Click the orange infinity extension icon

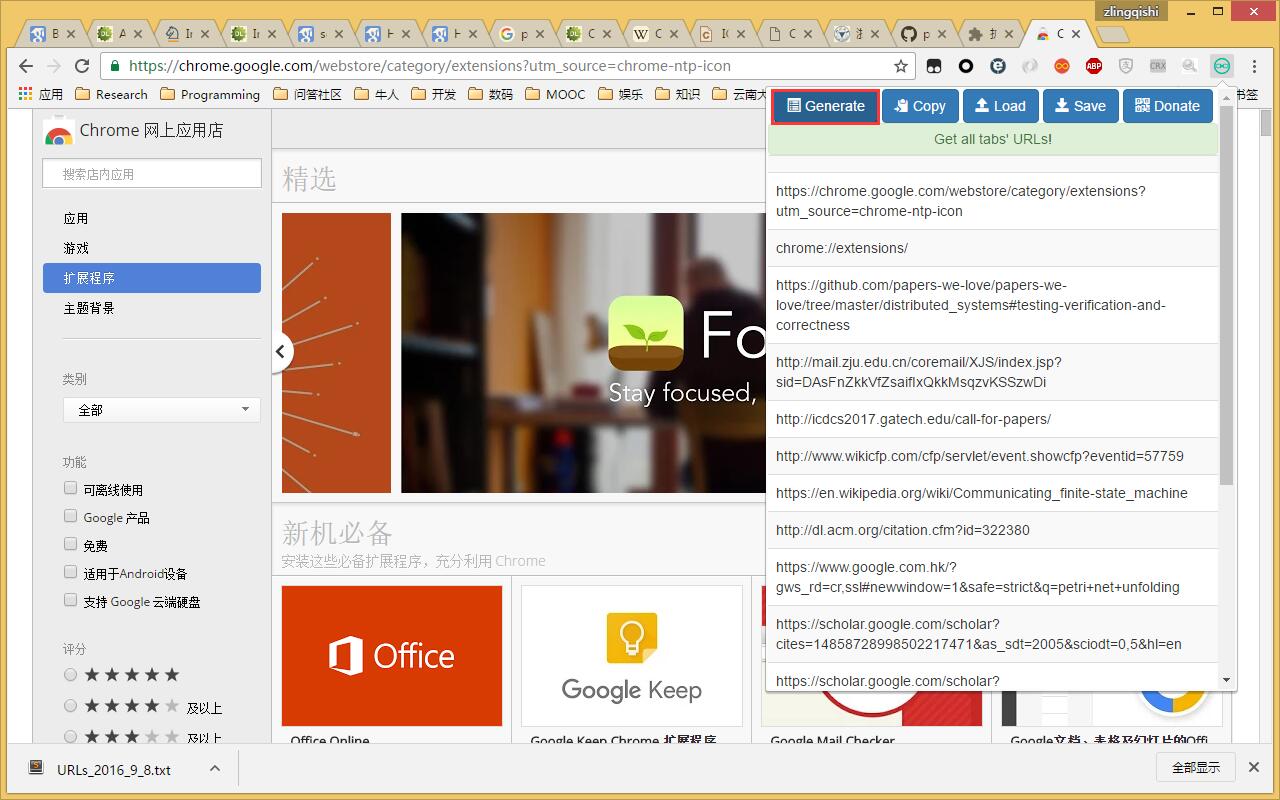point(1062,66)
